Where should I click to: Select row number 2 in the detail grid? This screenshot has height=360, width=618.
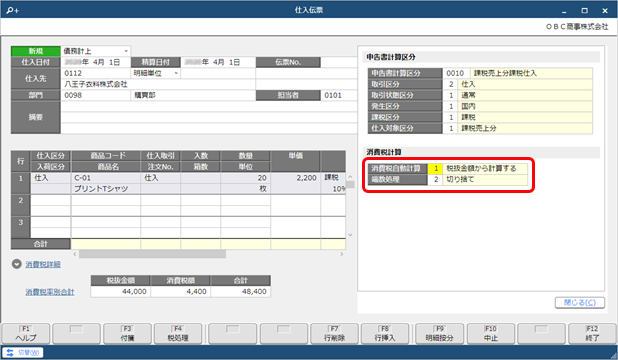tap(20, 205)
